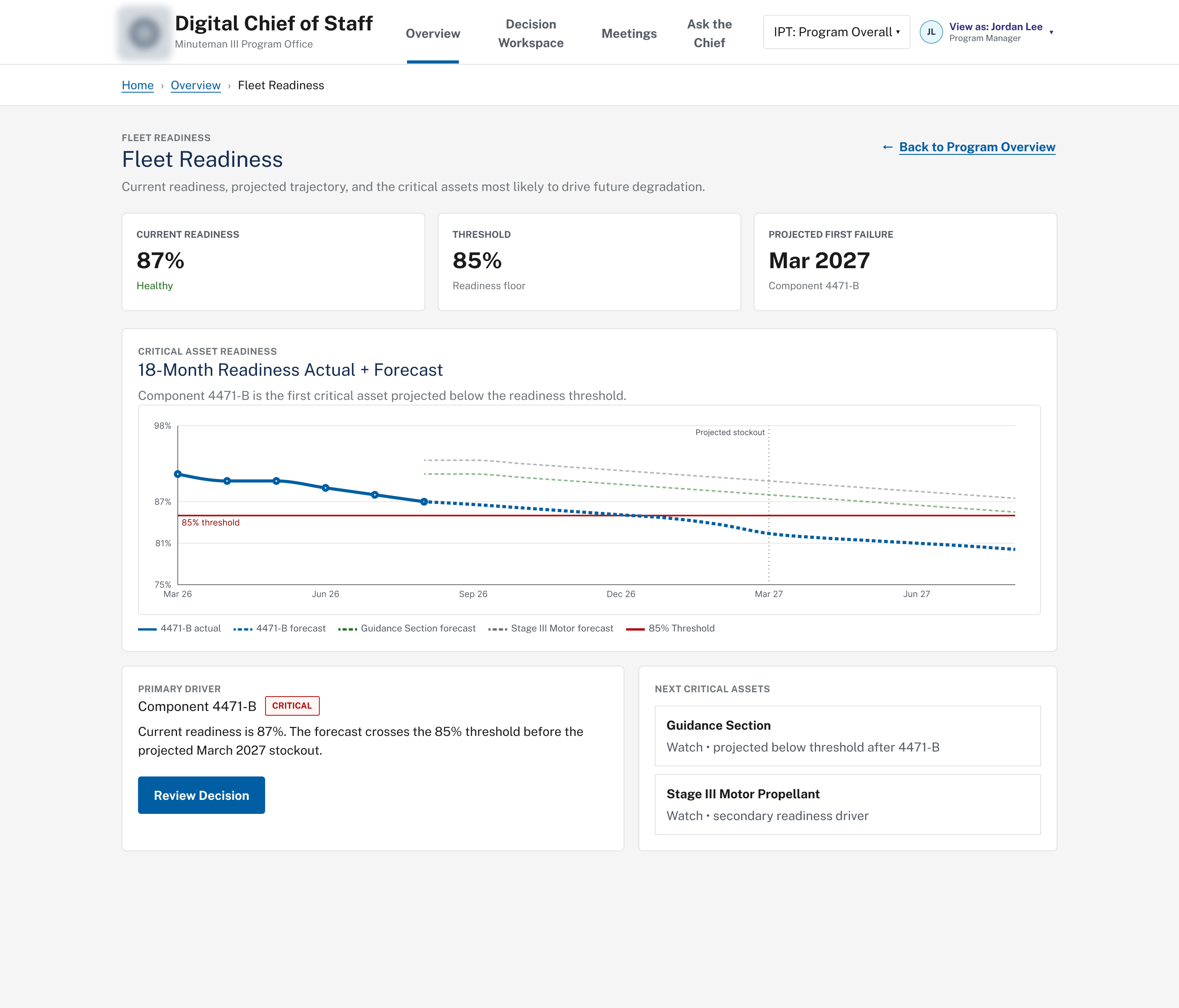Click the last actual data point on chart
This screenshot has height=1008, width=1179.
pyautogui.click(x=424, y=502)
